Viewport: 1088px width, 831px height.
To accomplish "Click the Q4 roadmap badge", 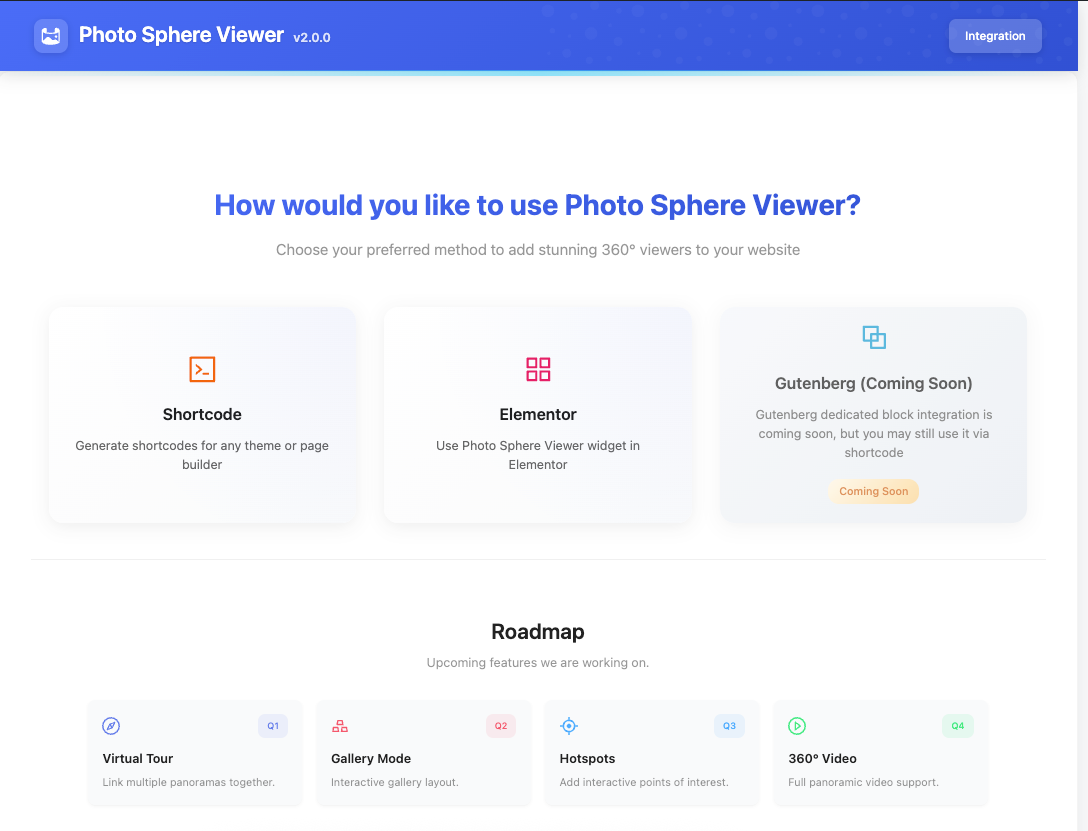I will pos(958,726).
